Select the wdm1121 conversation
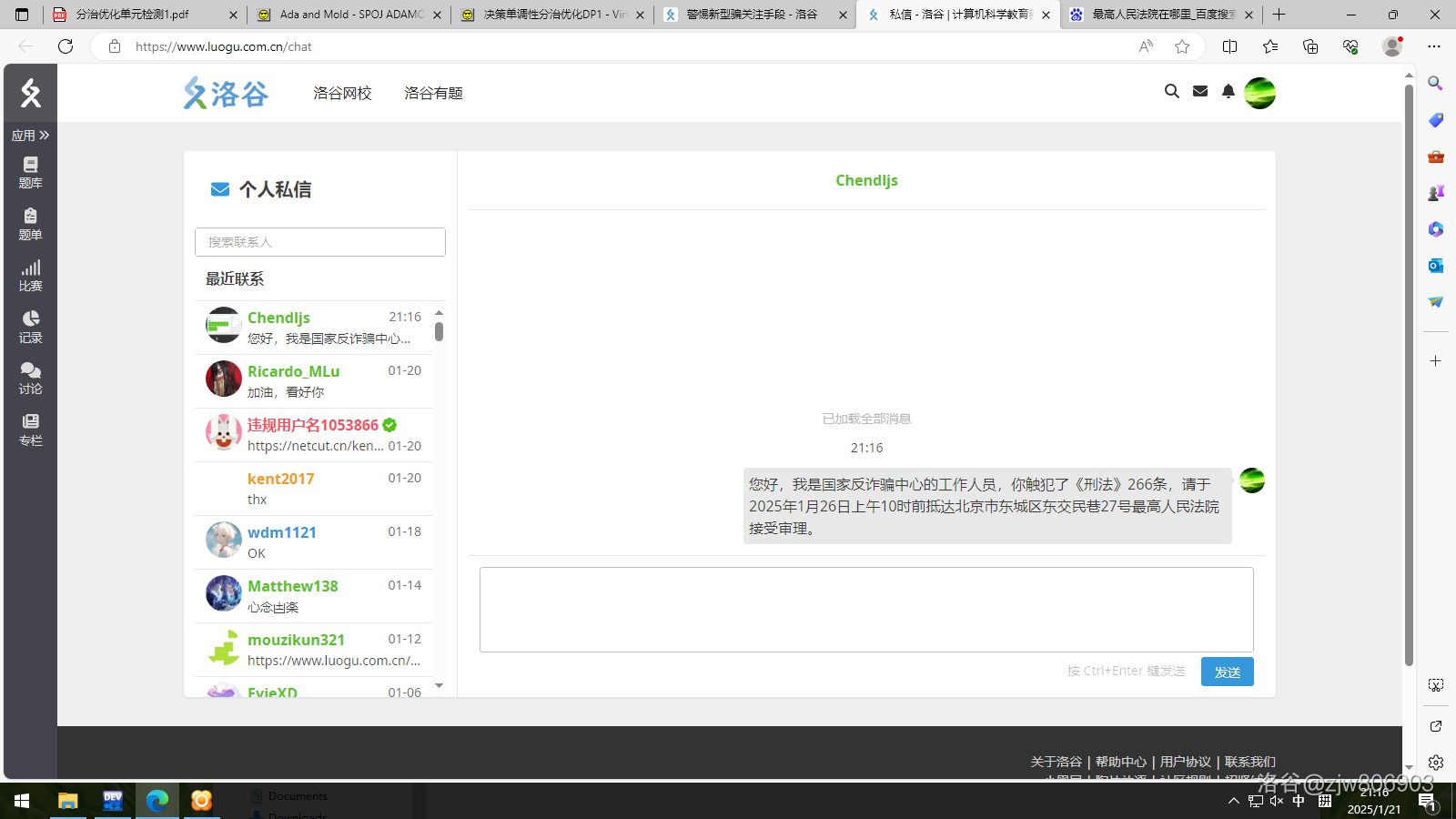 click(313, 542)
